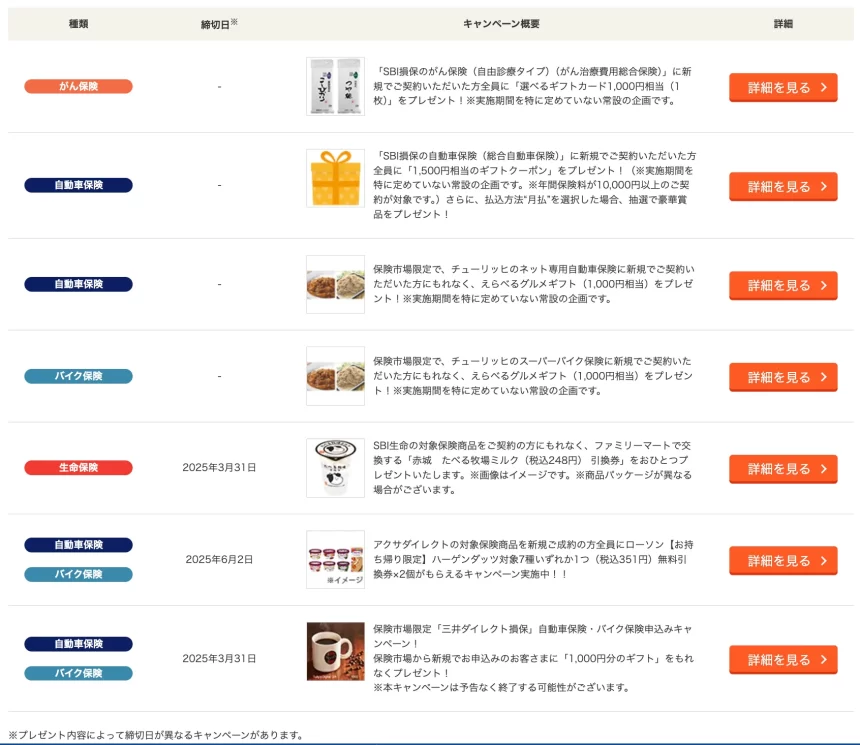
Task: Open 詳細を見る for the cancer insurance campaign
Action: (x=782, y=87)
